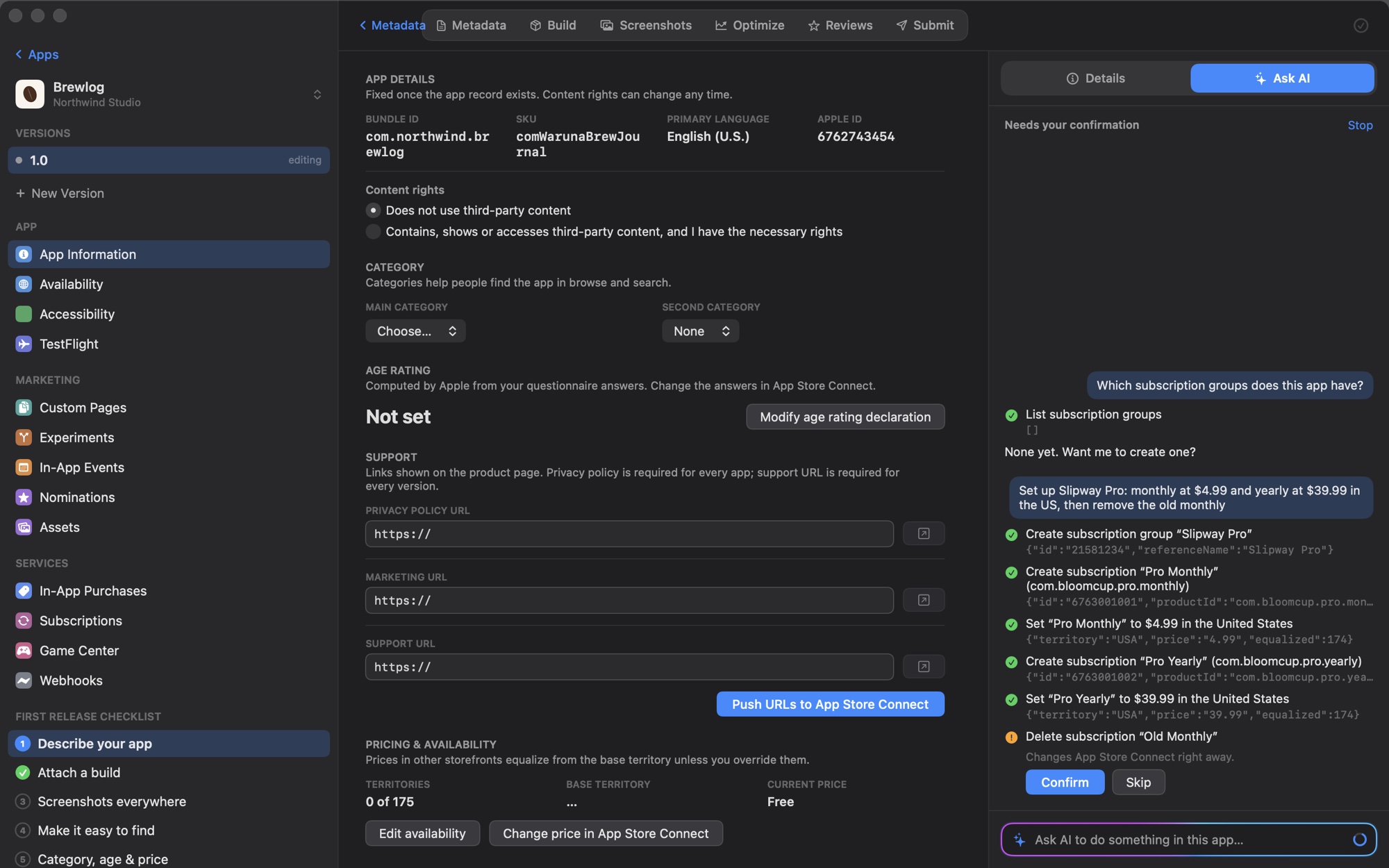Click the sparkle icon in Ask AI field
The image size is (1389, 868).
[x=1020, y=840]
